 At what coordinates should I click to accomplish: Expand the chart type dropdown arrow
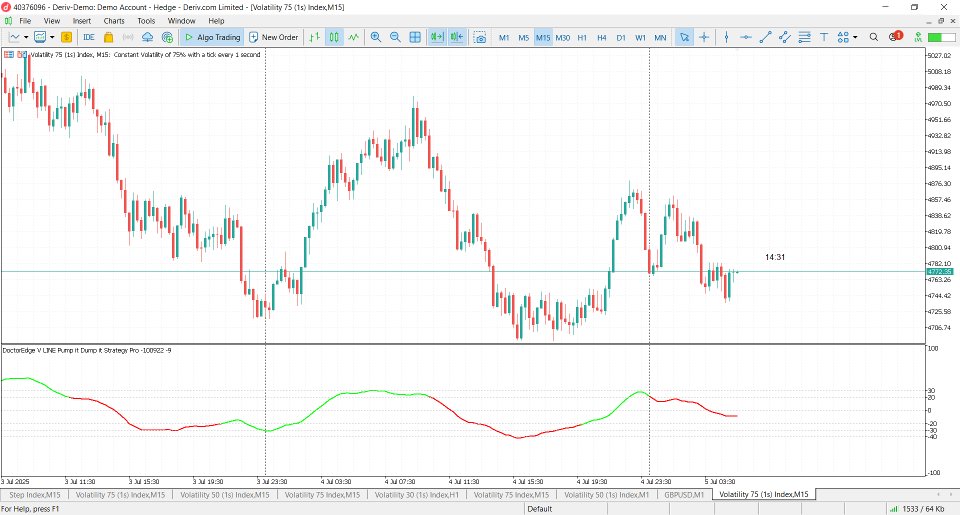pyautogui.click(x=26, y=37)
